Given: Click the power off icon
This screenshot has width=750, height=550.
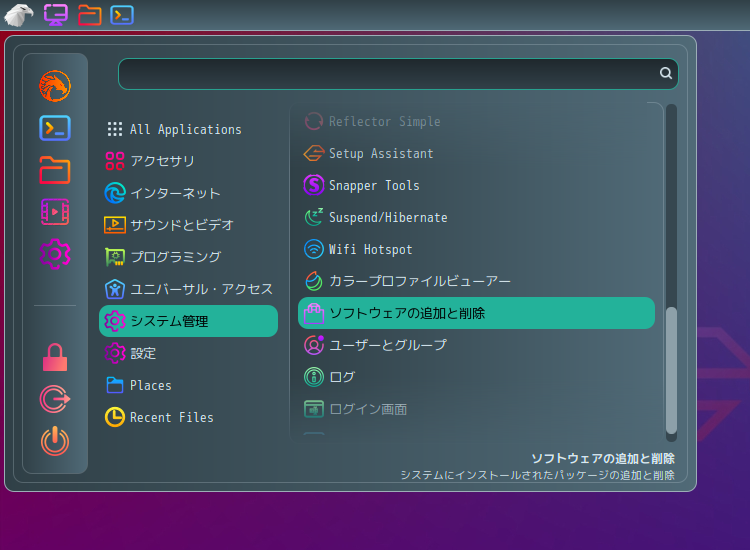Looking at the screenshot, I should click(x=55, y=441).
